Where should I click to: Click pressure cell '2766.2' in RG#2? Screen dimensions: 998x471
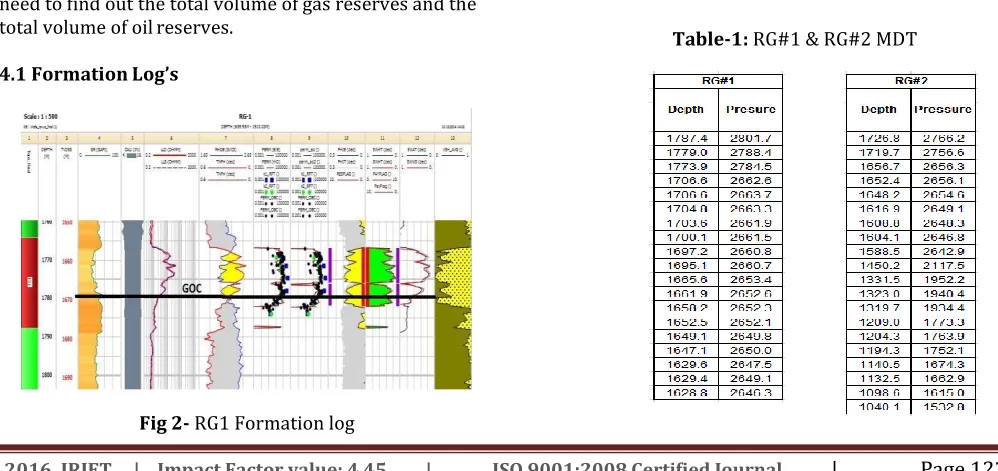[944, 138]
